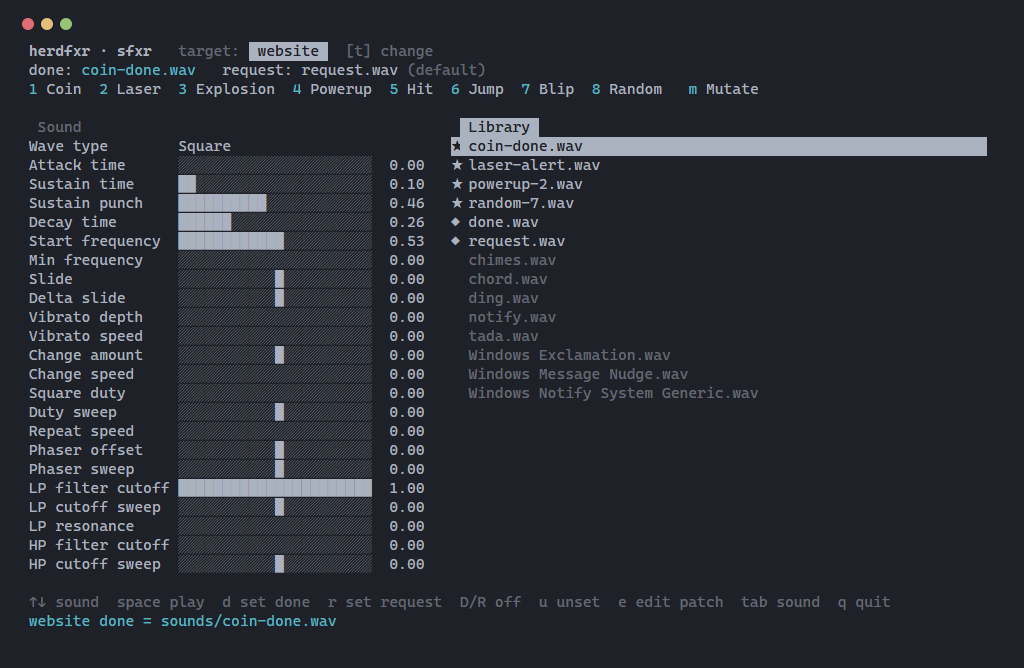Click the star icon beside powerup-2.wav
Viewport: 1024px width, 668px height.
(456, 183)
